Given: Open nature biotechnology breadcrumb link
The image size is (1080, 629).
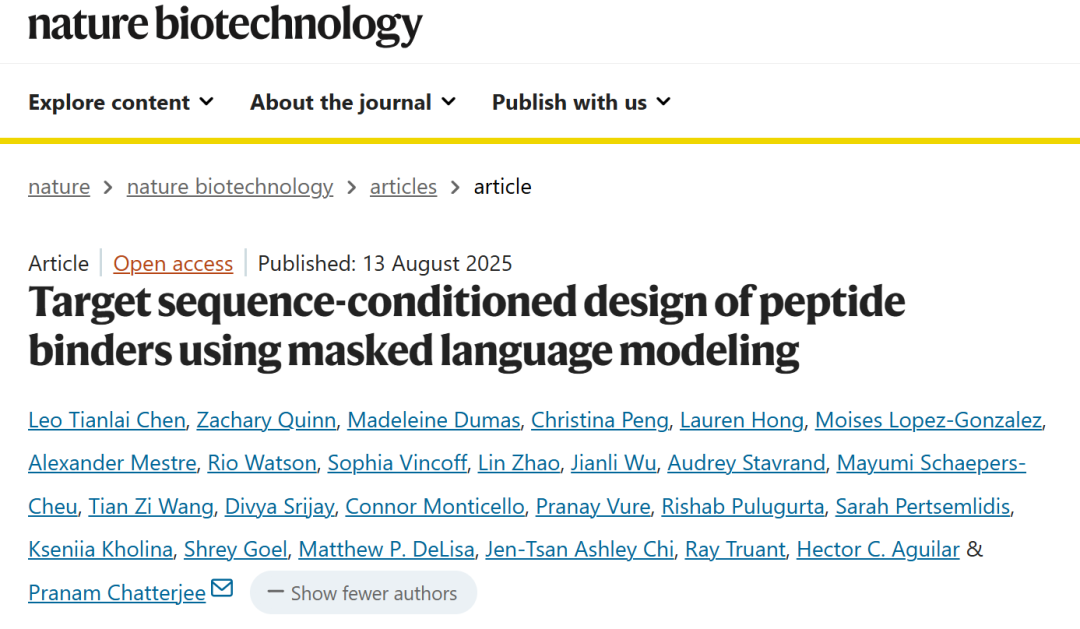Looking at the screenshot, I should tap(230, 187).
